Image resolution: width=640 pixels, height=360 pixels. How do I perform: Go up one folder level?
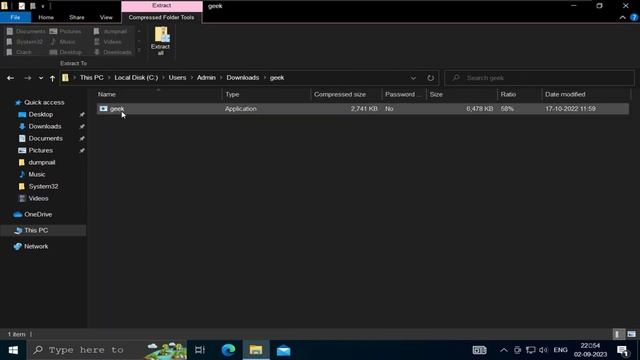pyautogui.click(x=52, y=78)
